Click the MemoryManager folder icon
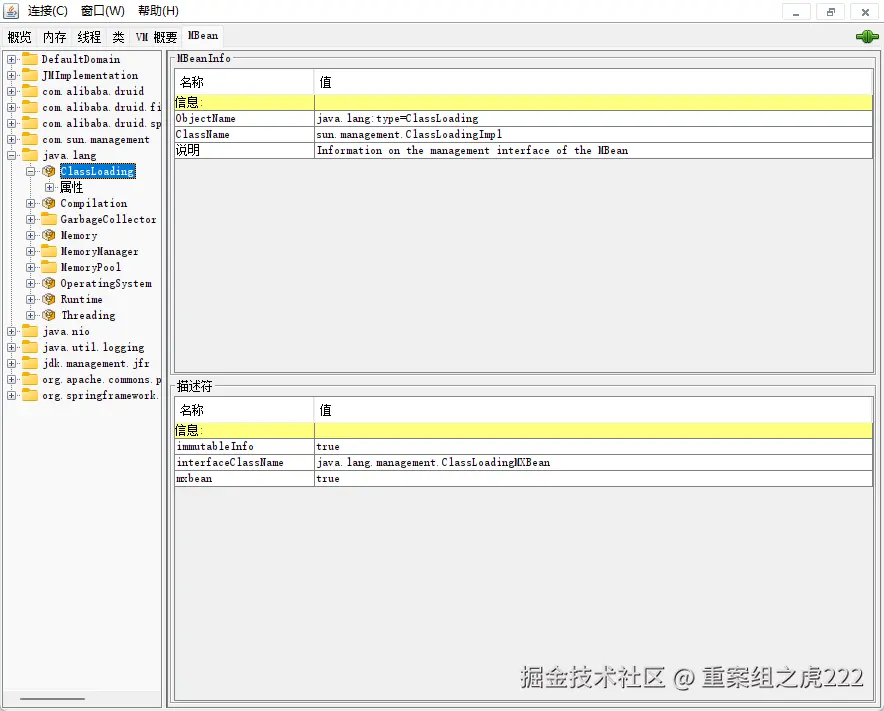Screen dimensions: 884x711 click(49, 251)
